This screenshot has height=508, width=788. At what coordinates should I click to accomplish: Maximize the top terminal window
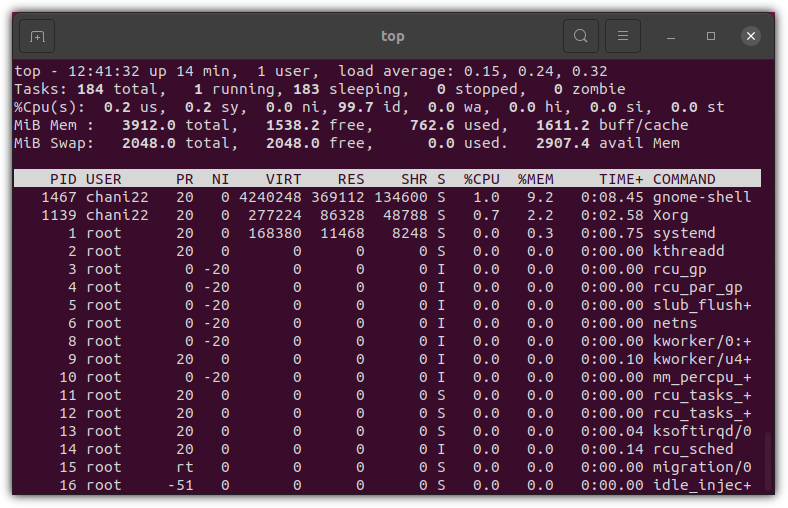coord(711,36)
